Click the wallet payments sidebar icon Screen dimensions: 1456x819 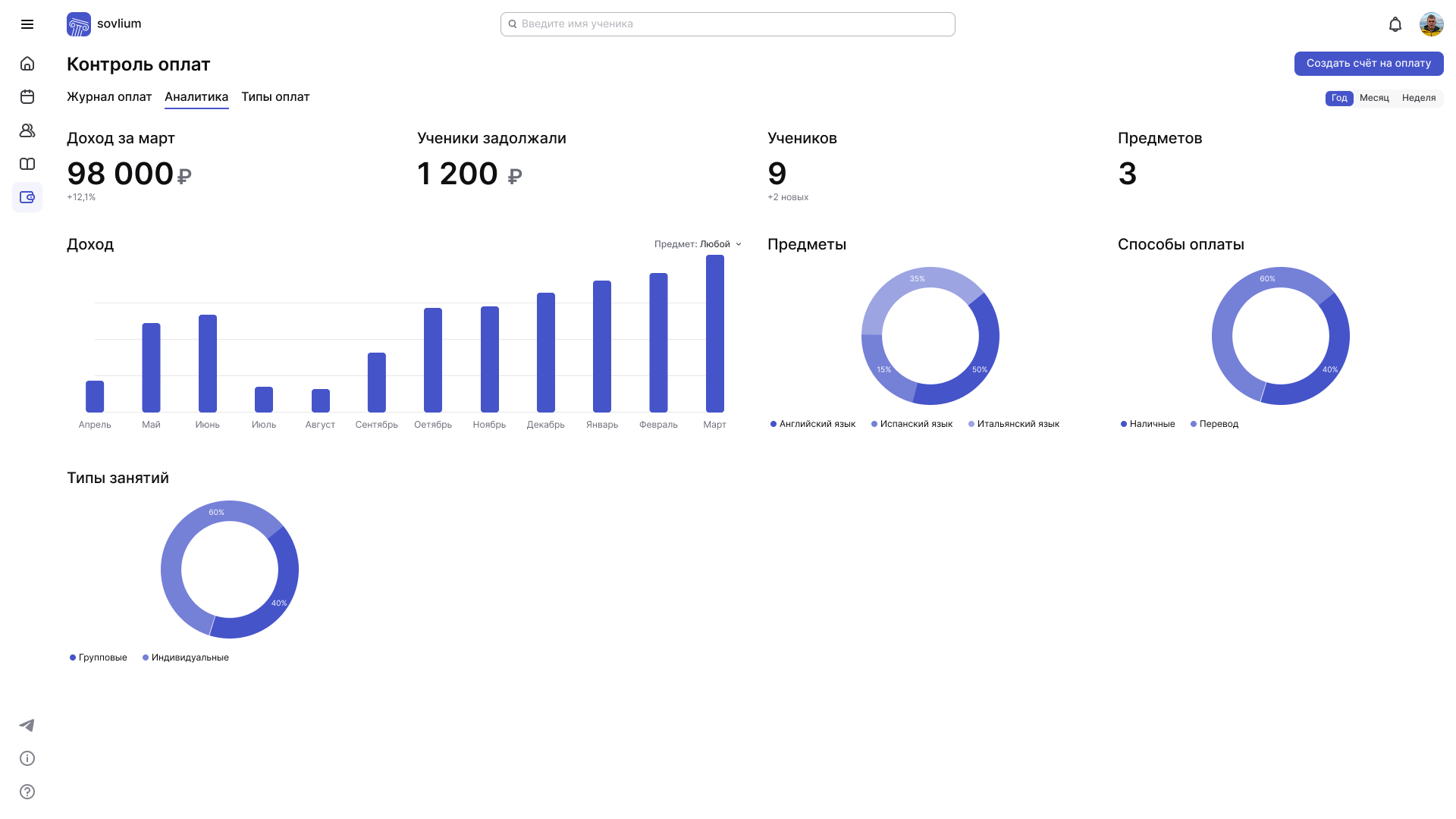coord(27,197)
